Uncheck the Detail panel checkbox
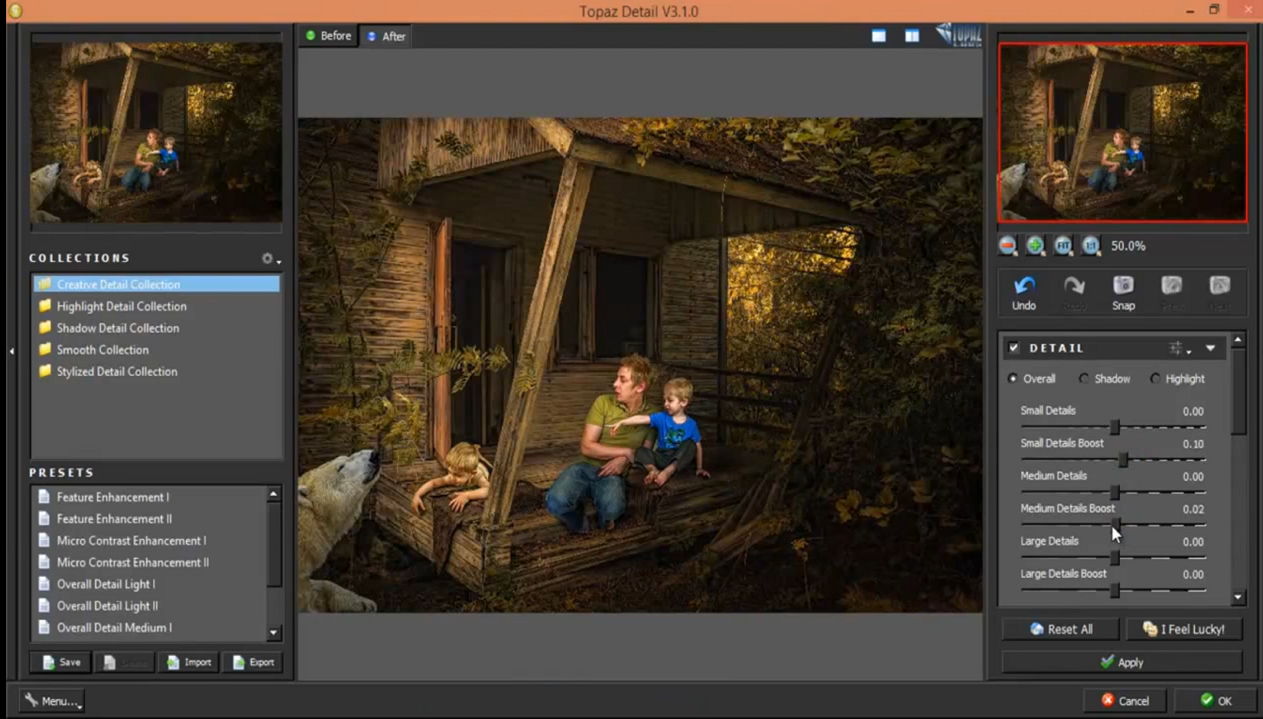 click(1014, 348)
